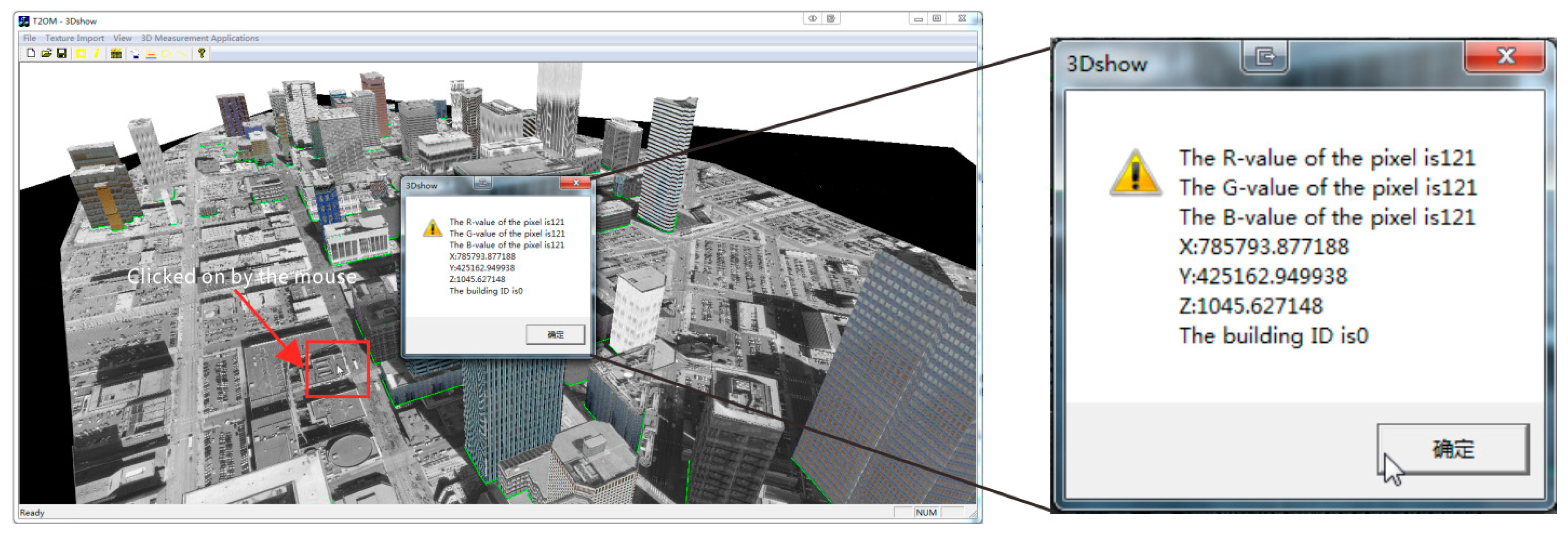Image resolution: width=1568 pixels, height=534 pixels.
Task: Minimize the T2OM main window
Action: (919, 19)
